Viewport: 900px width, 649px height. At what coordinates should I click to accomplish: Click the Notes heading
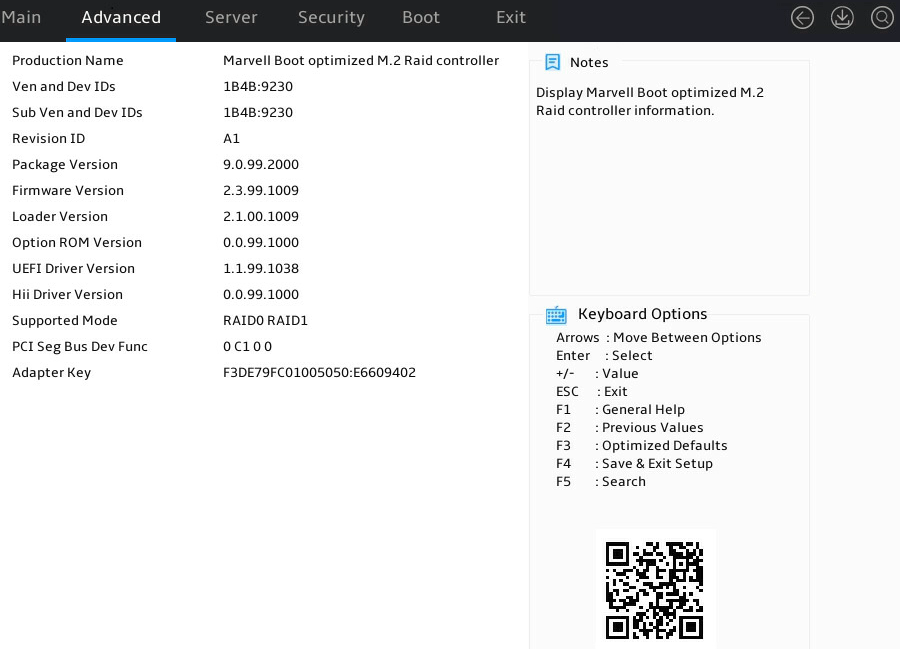589,62
